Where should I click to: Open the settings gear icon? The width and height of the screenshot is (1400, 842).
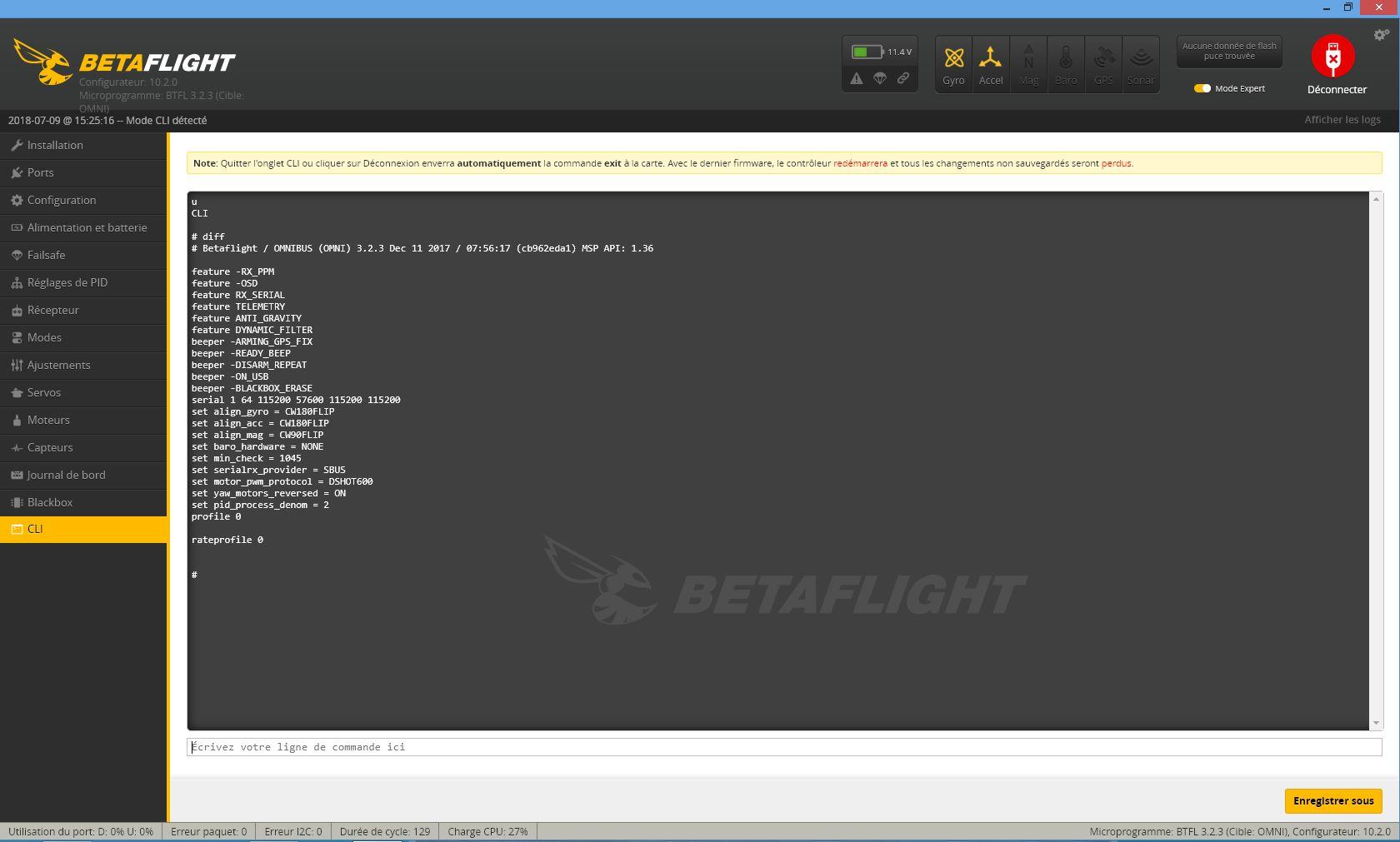[x=1381, y=35]
